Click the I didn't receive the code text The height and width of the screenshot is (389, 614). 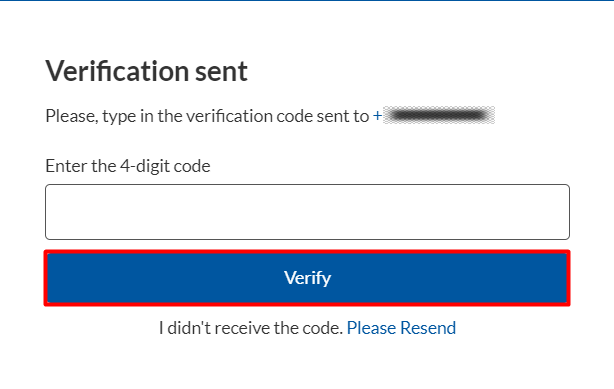(251, 328)
